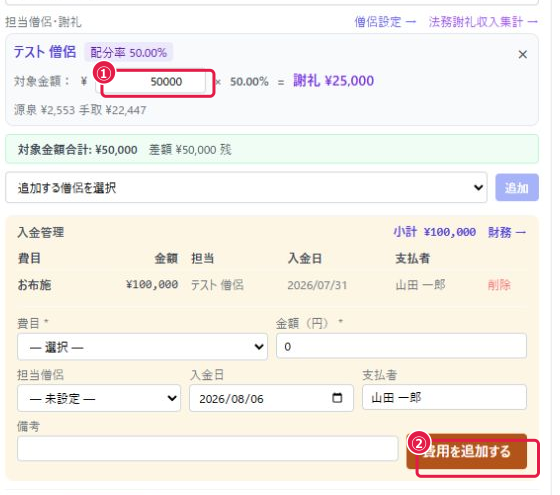This screenshot has height=495, width=560.
Task: Click the 配分率 50.00% badge
Action: tap(128, 53)
